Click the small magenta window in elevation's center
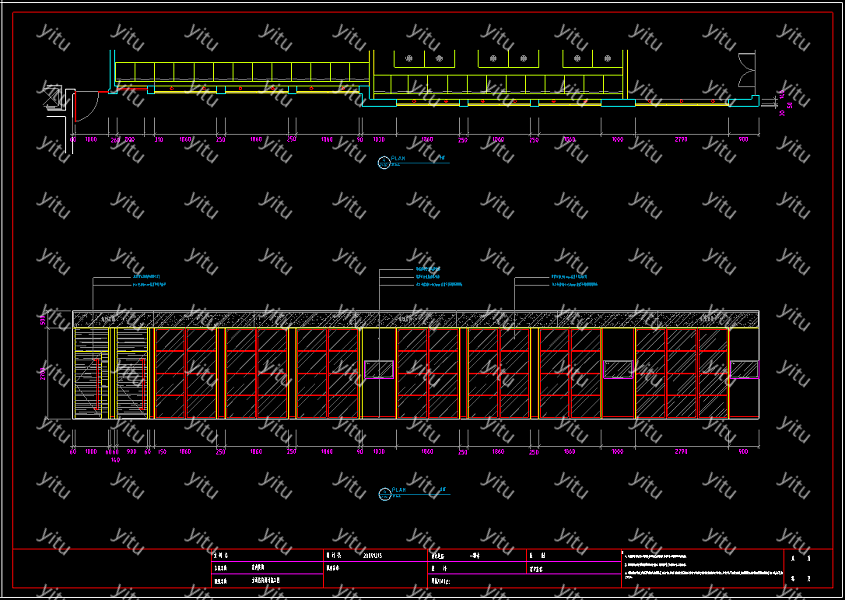Screen dimensions: 845x600 [379, 370]
